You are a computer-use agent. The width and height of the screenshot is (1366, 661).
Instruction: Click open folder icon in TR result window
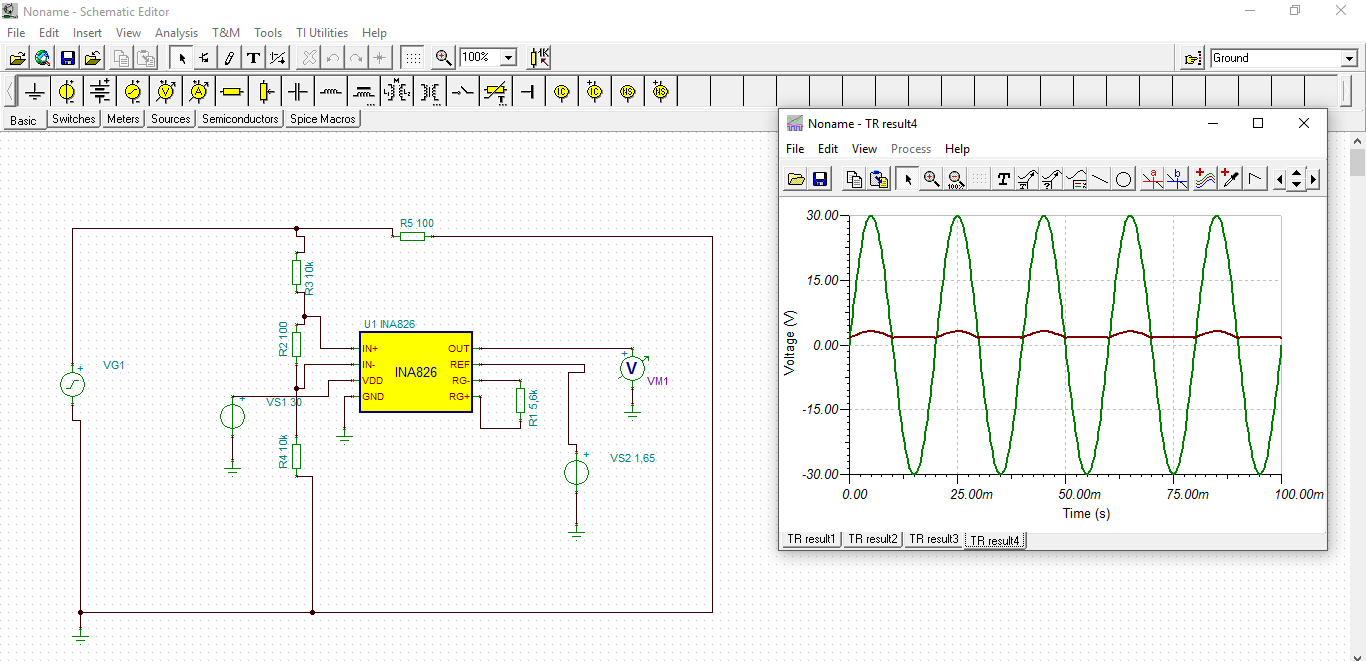(796, 179)
